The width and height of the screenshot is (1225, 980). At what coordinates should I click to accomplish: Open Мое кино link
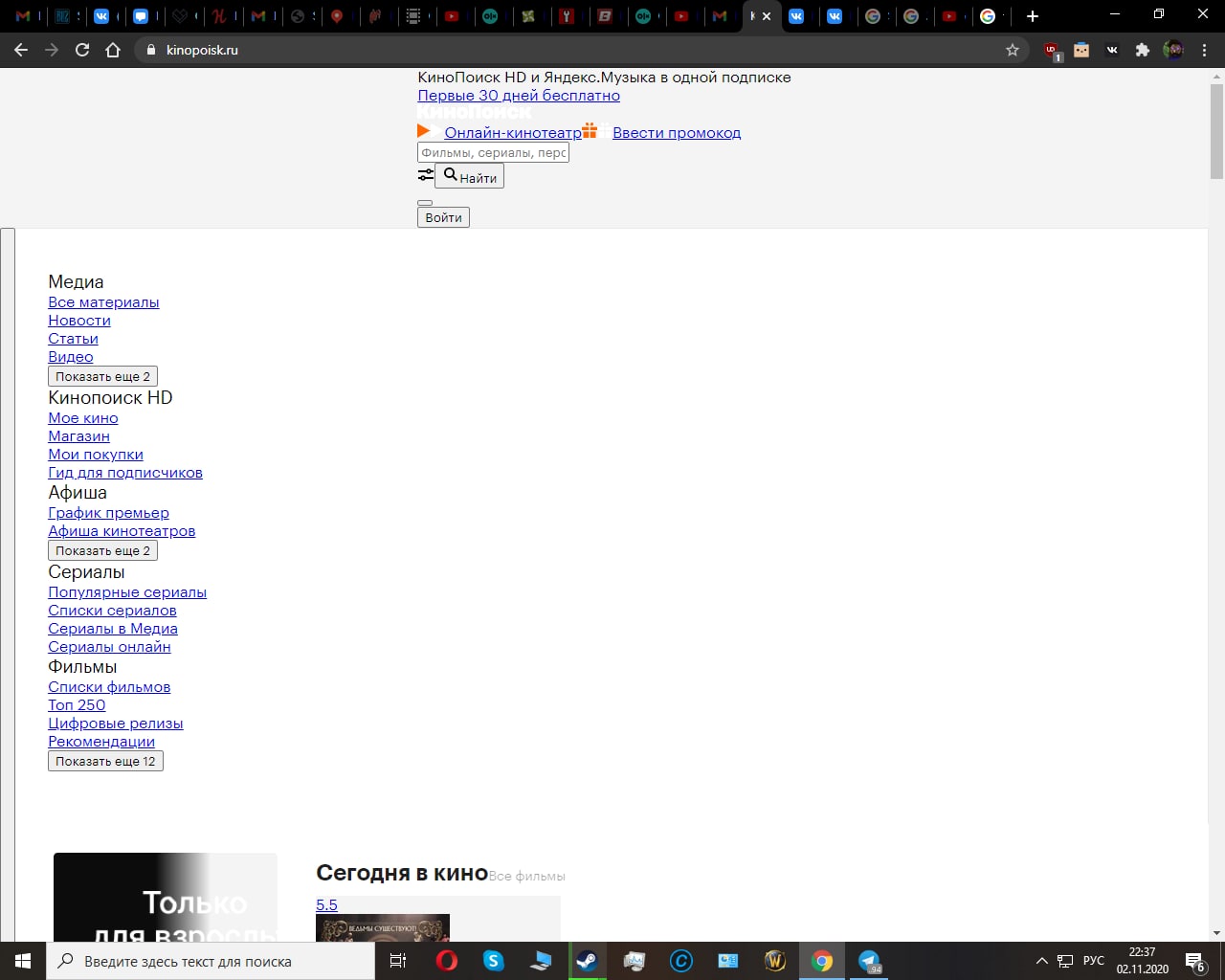pos(83,418)
